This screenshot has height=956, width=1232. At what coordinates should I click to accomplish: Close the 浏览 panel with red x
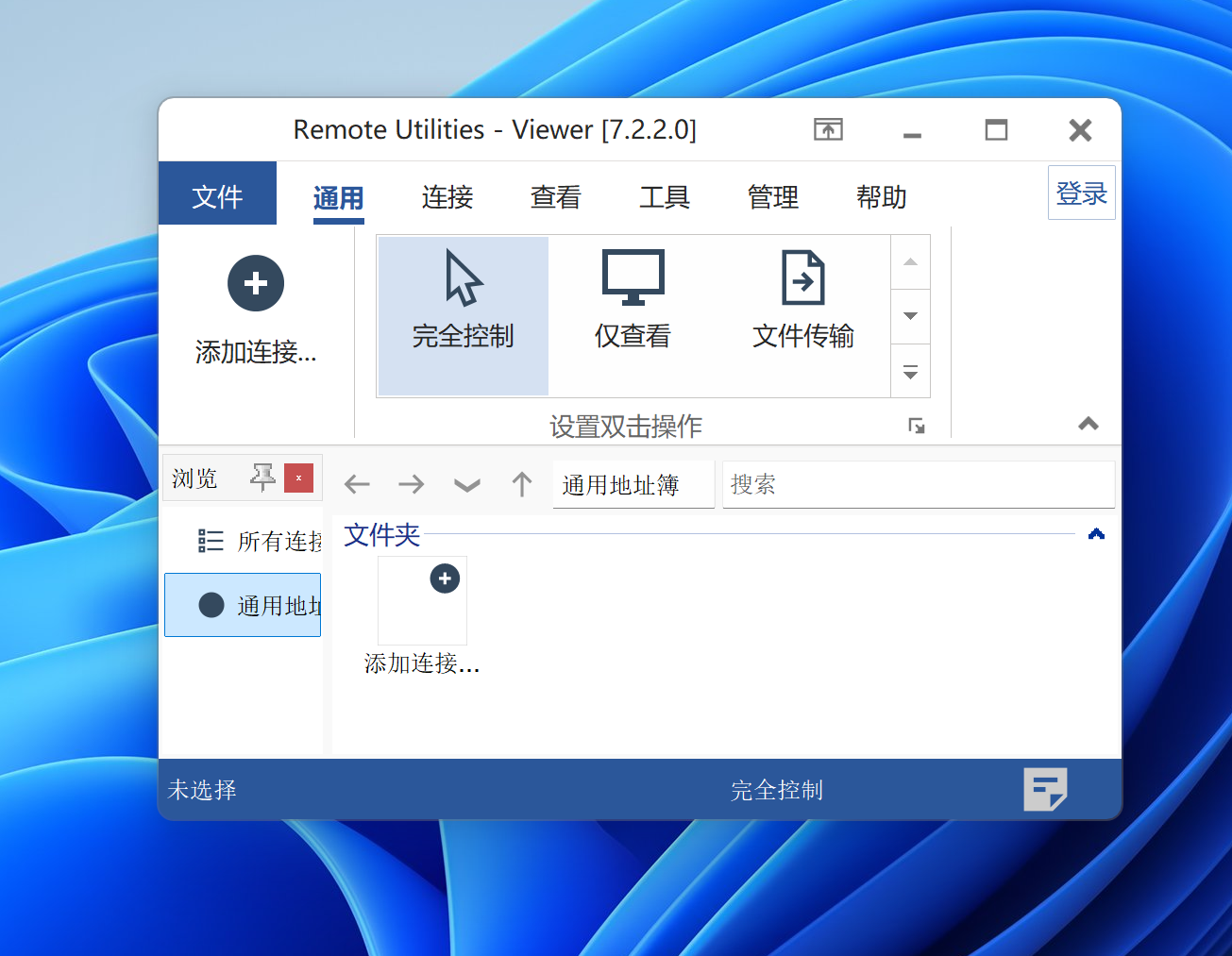298,478
